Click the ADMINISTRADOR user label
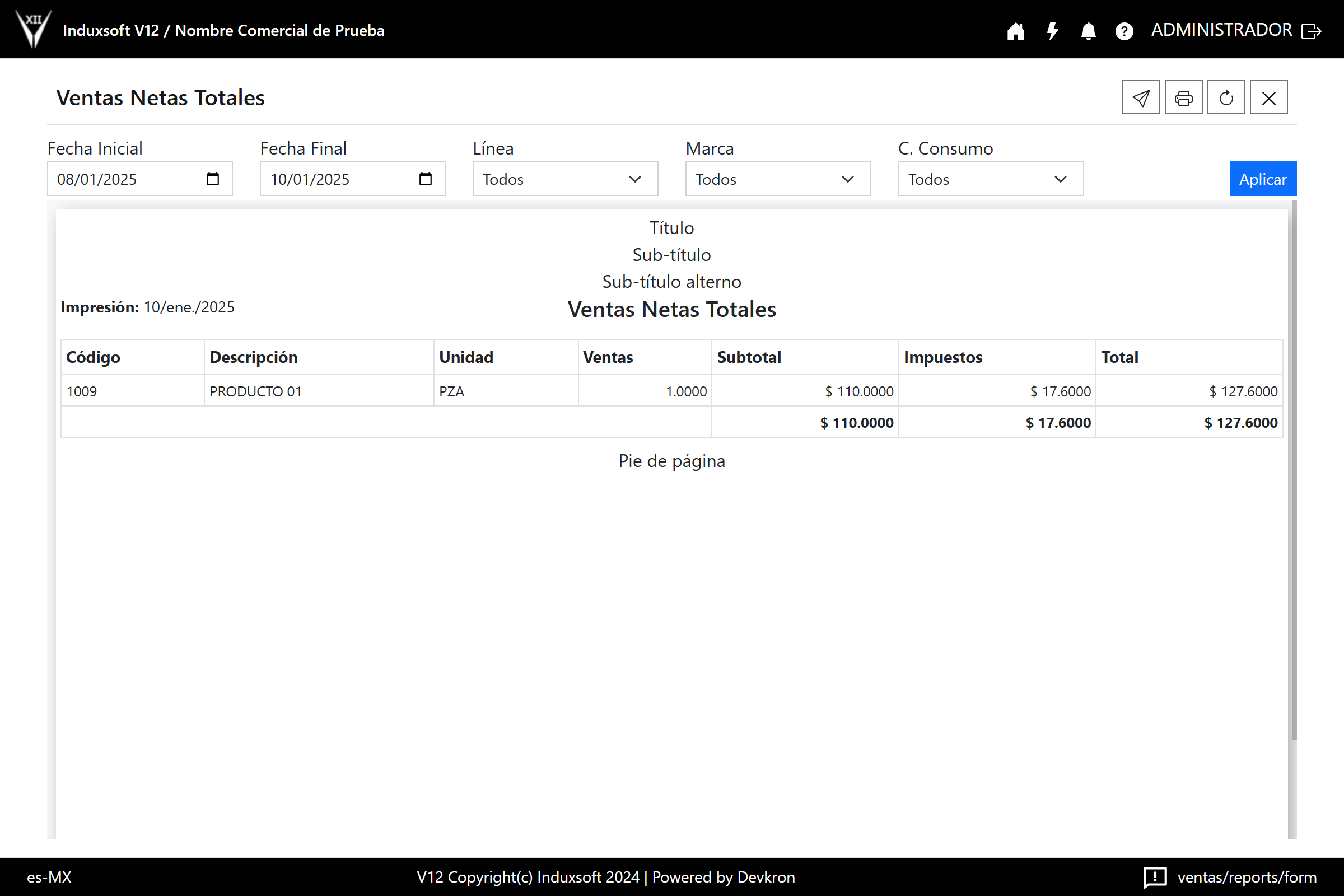 click(x=1221, y=30)
